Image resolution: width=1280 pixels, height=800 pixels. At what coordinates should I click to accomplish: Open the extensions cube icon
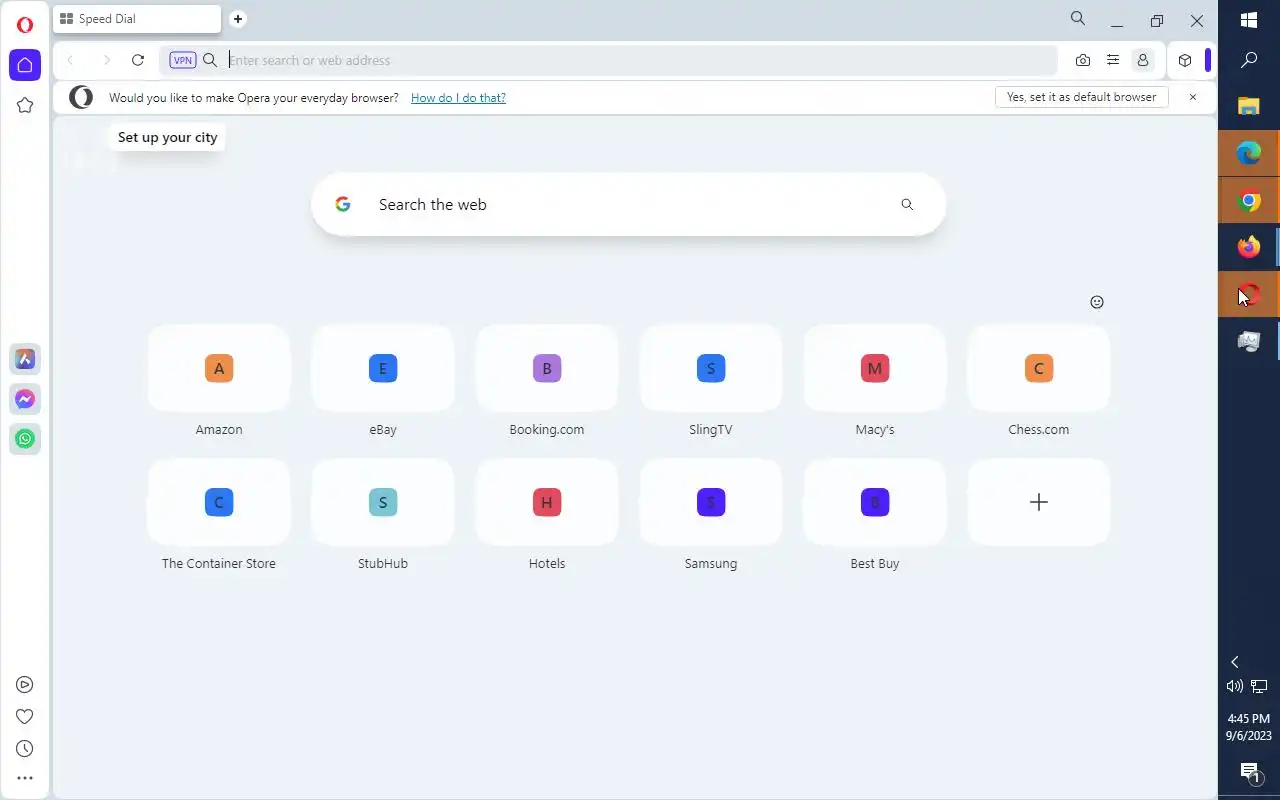click(x=1185, y=60)
